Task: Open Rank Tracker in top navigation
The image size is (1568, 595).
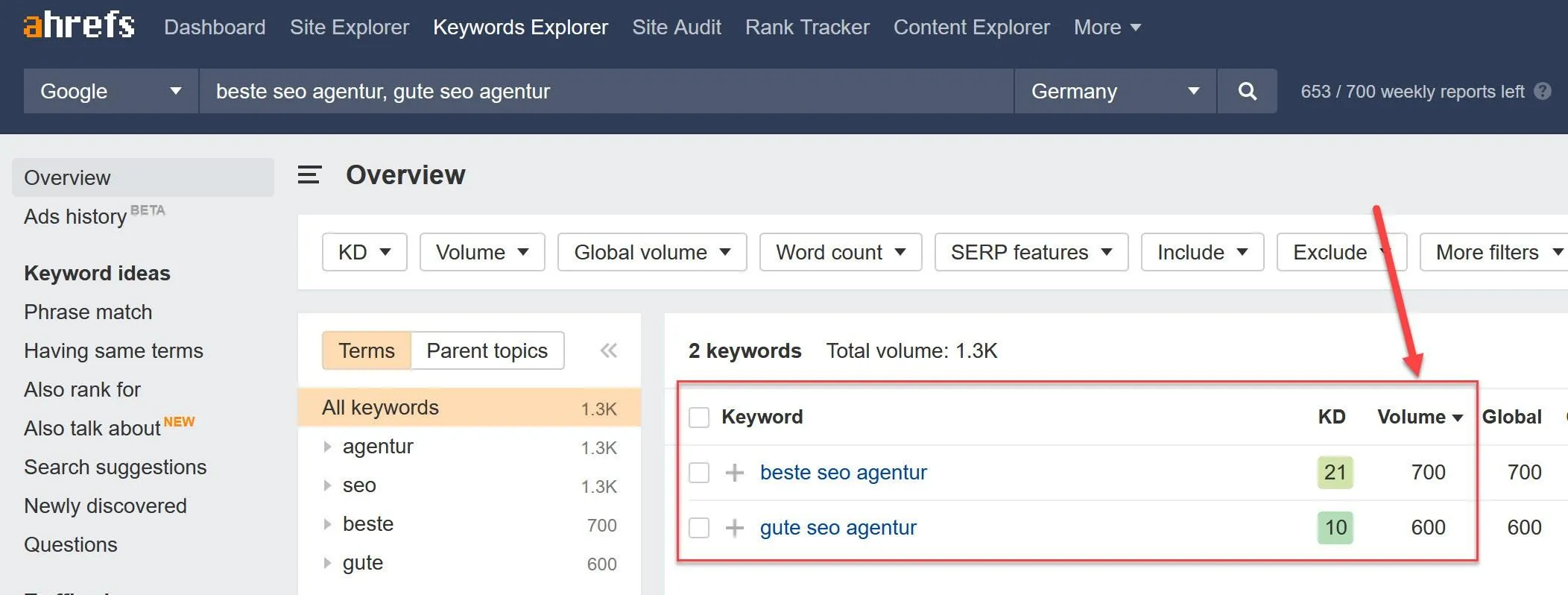Action: pos(807,27)
